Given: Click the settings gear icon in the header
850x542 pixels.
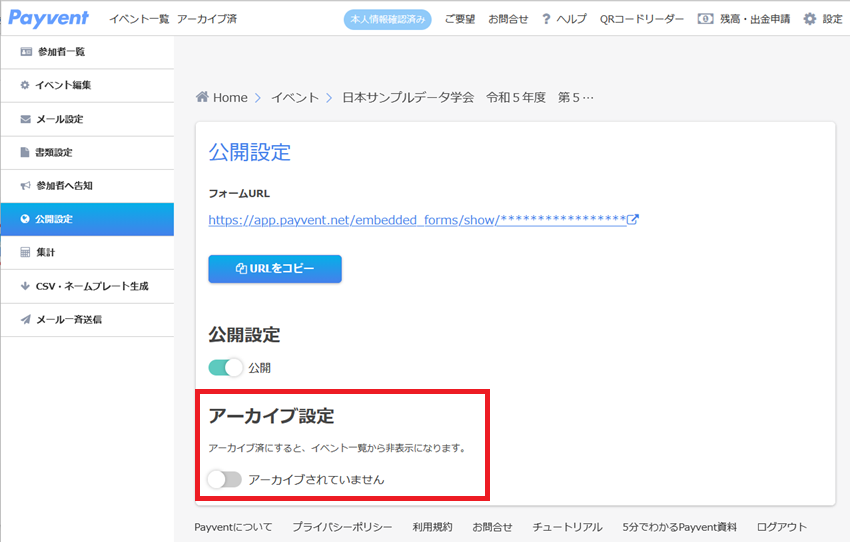Looking at the screenshot, I should [809, 19].
